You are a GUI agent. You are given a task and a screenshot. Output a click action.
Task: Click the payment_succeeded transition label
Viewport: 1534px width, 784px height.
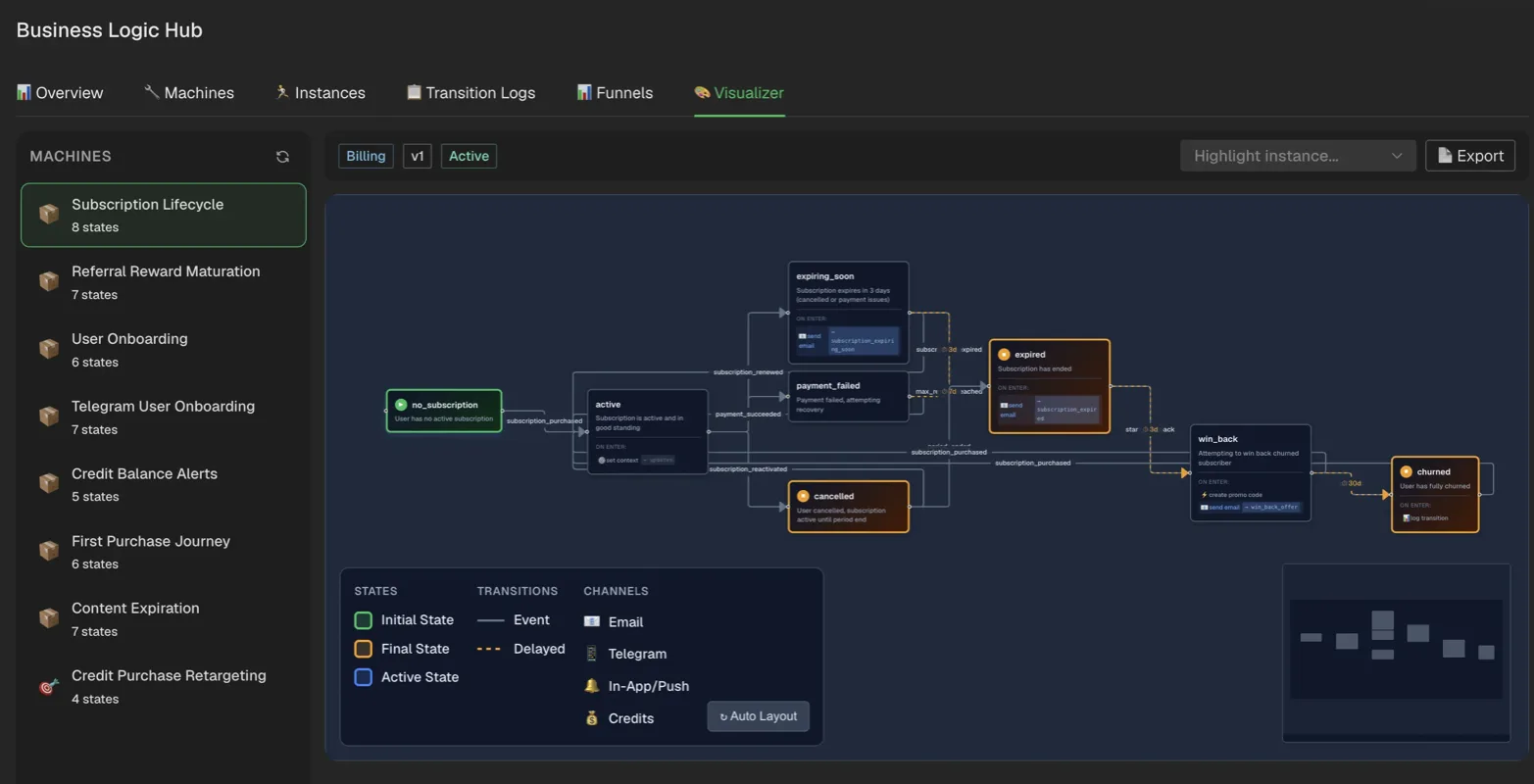tap(748, 415)
